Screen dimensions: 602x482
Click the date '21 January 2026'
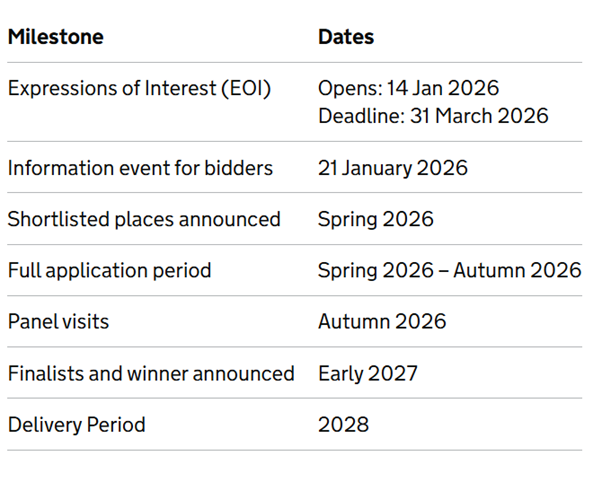coord(392,167)
